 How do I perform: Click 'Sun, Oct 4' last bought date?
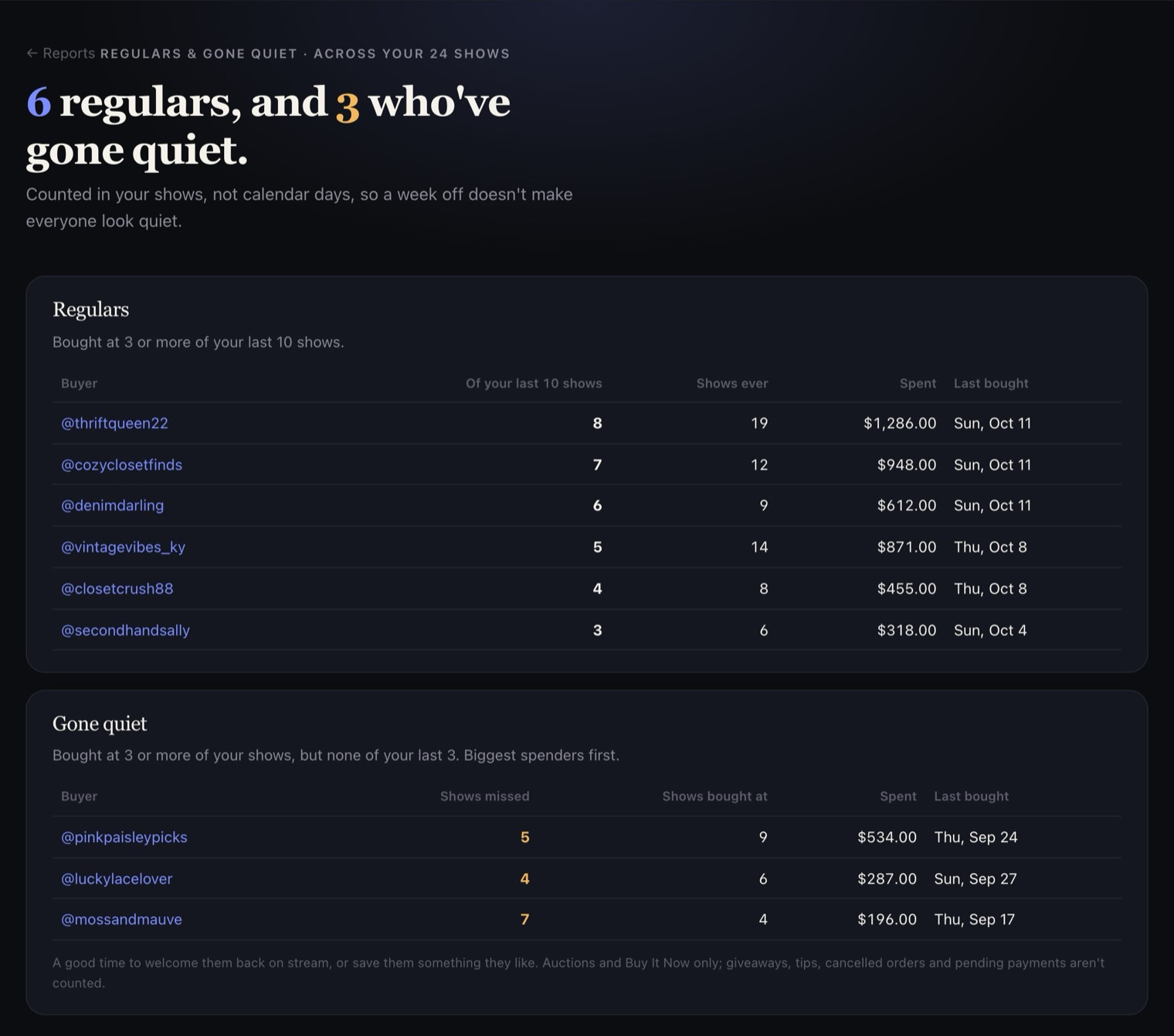pyautogui.click(x=990, y=630)
